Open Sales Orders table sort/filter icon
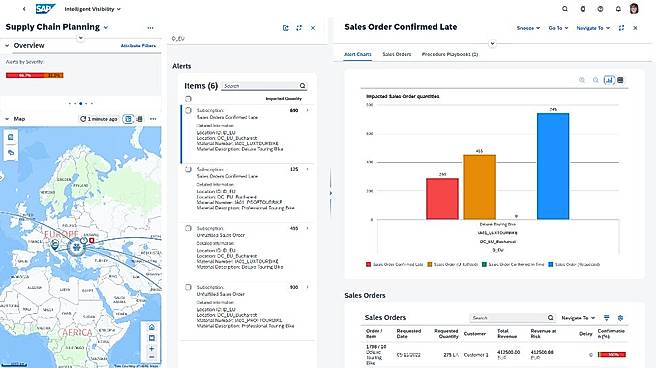The height and width of the screenshot is (368, 656). pos(607,318)
